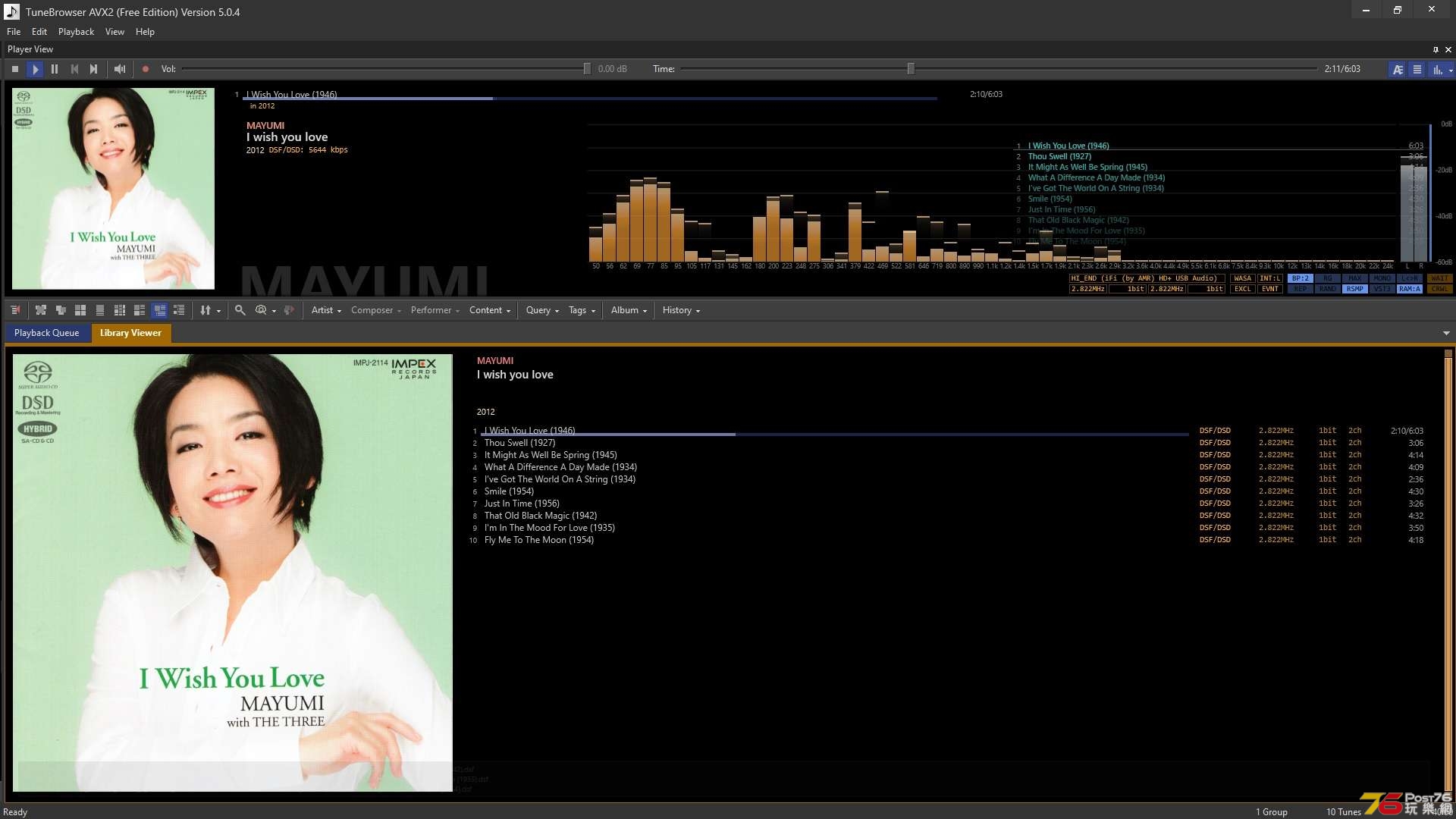Open the spectrum display icon
The width and height of the screenshot is (1456, 819).
[x=1437, y=69]
